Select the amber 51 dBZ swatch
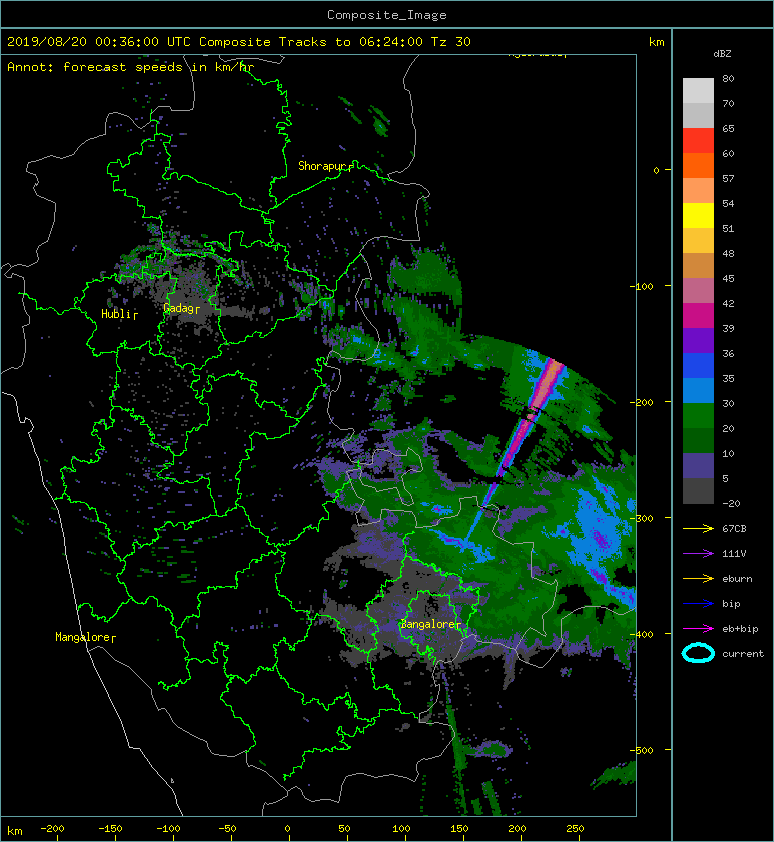This screenshot has height=842, width=774. tap(698, 241)
